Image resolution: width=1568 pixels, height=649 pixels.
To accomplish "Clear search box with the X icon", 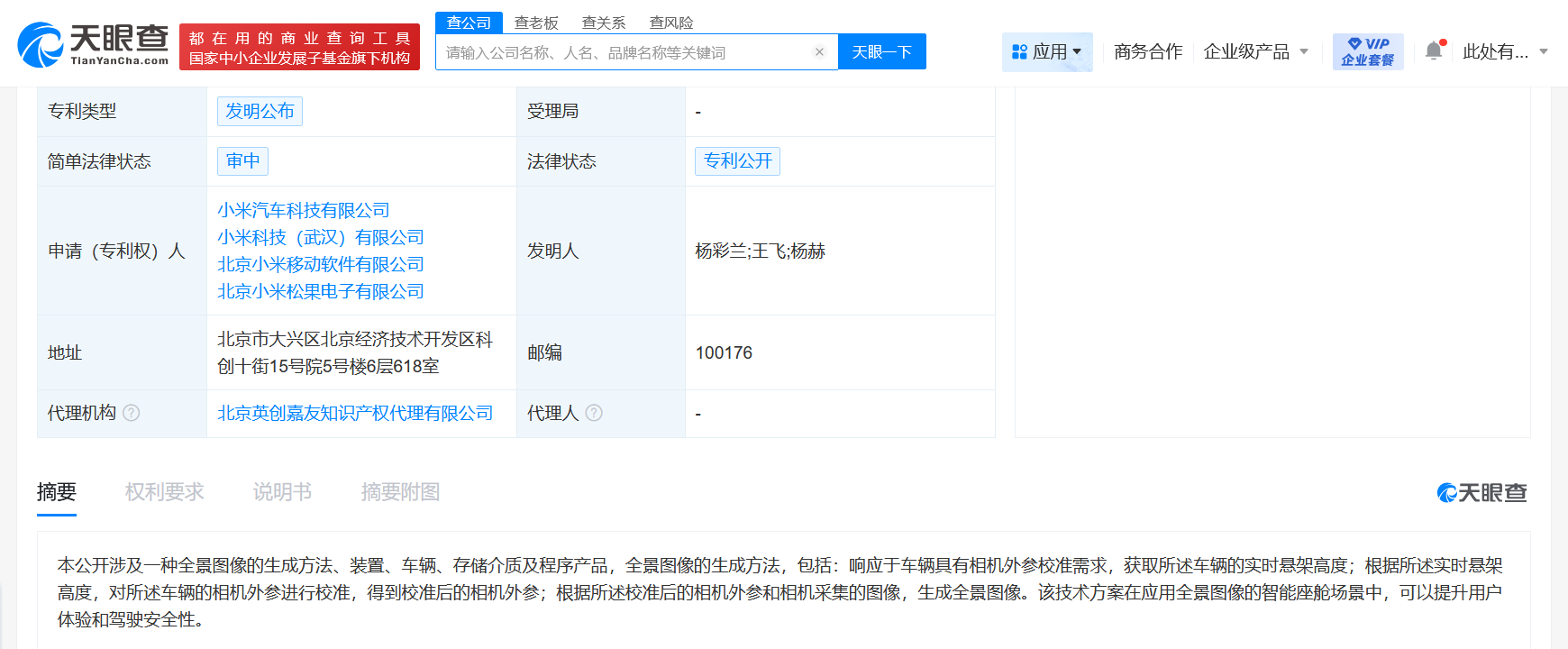I will click(819, 52).
